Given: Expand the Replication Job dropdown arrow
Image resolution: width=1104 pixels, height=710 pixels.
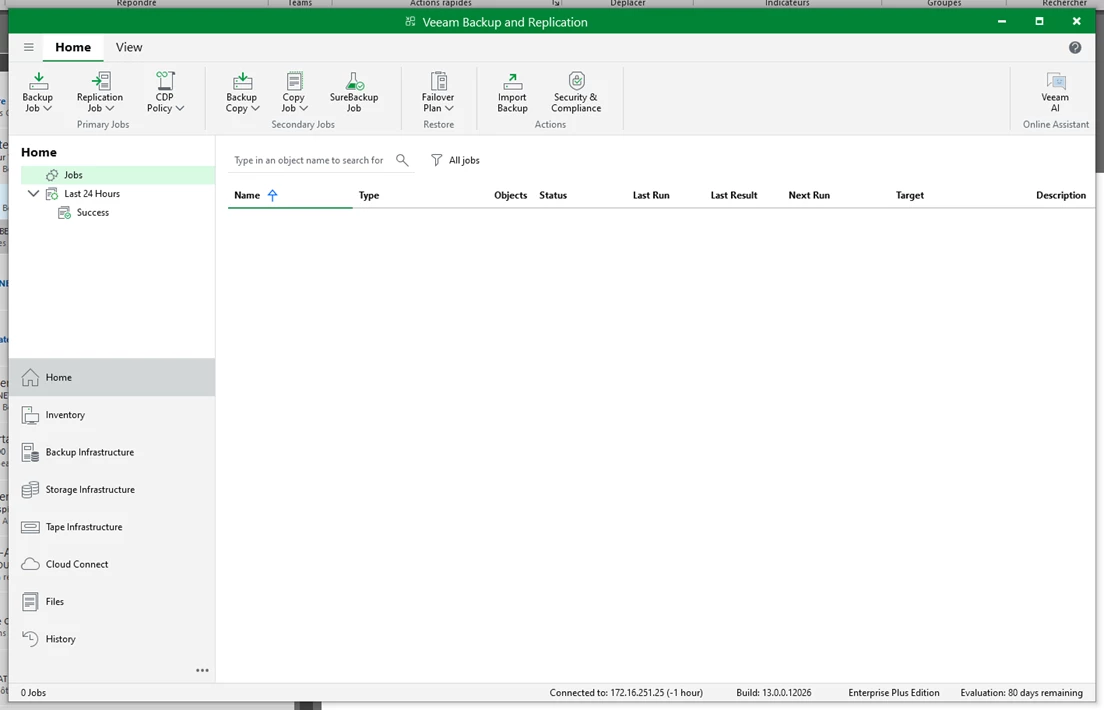Looking at the screenshot, I should pyautogui.click(x=109, y=108).
